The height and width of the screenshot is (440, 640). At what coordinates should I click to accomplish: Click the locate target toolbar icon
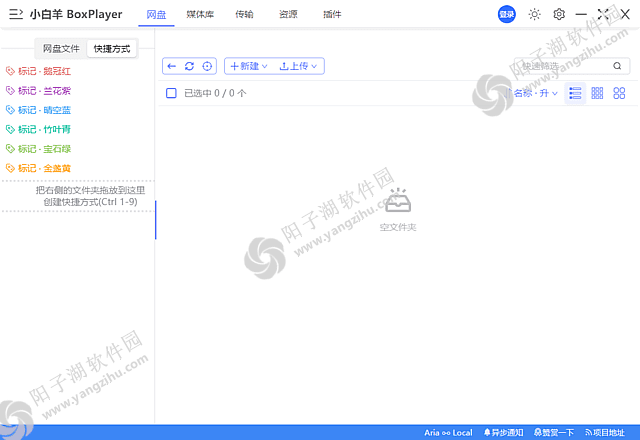(207, 66)
